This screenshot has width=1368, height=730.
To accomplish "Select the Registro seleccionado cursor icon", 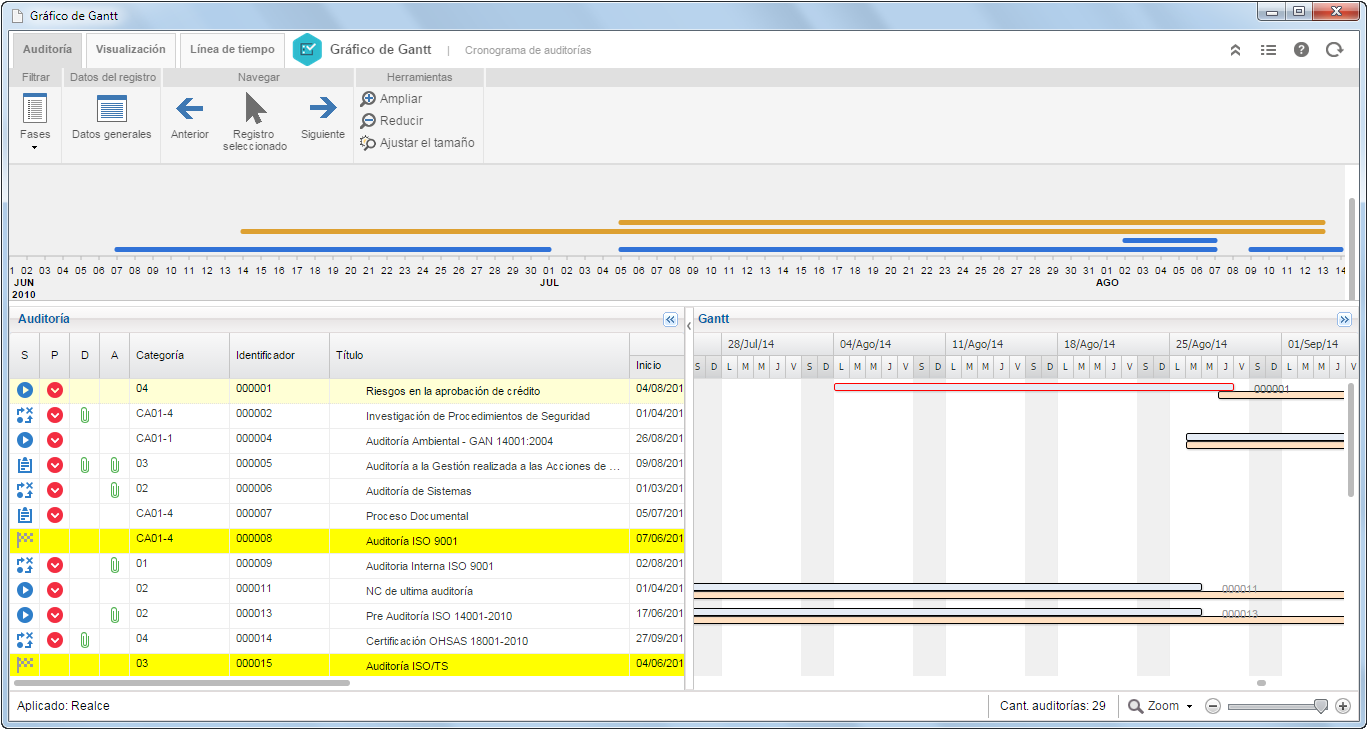I will (x=255, y=108).
